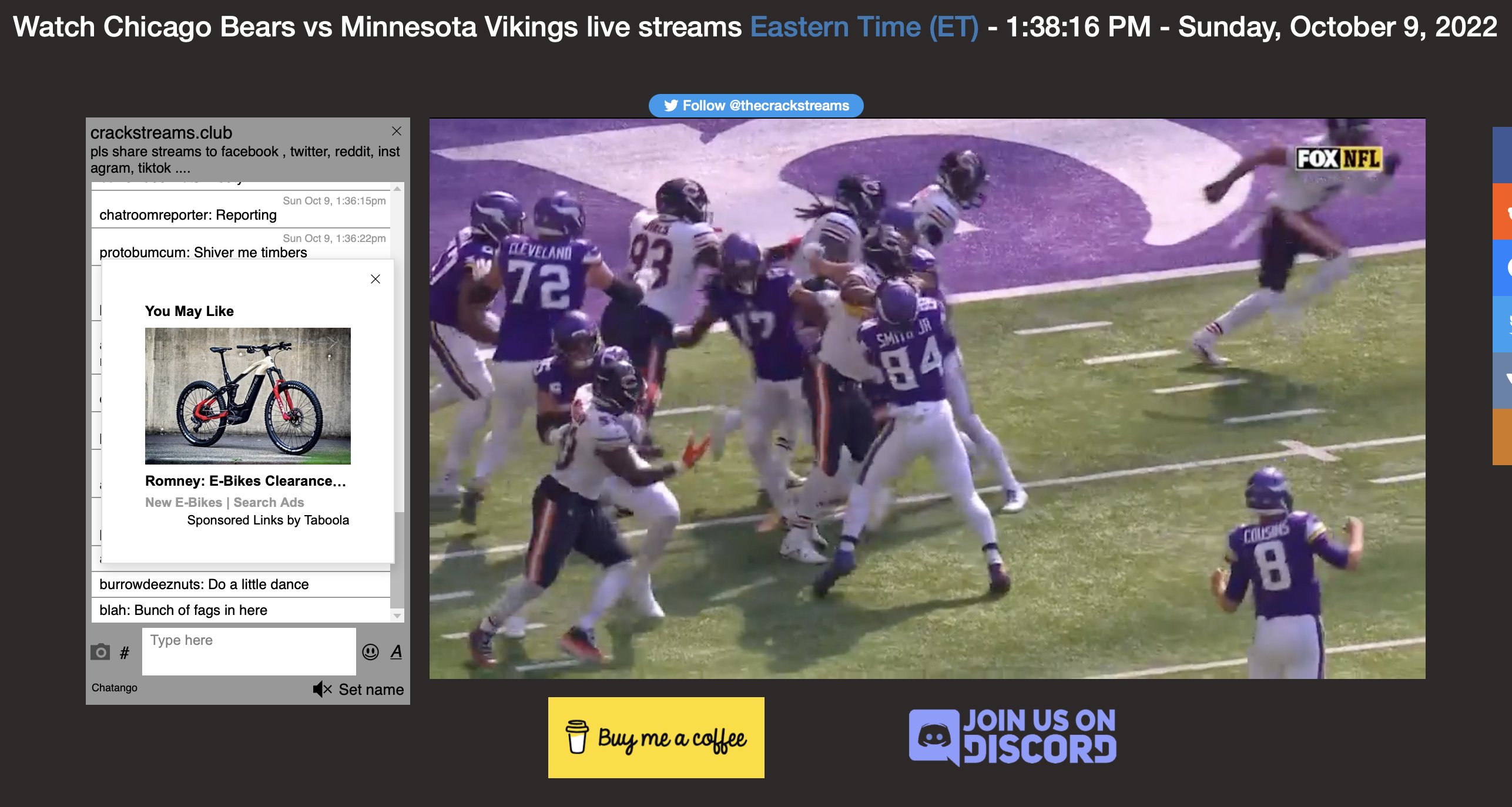Screen dimensions: 1512x807
Task: Click the Discord logo icon
Action: pyautogui.click(x=935, y=737)
